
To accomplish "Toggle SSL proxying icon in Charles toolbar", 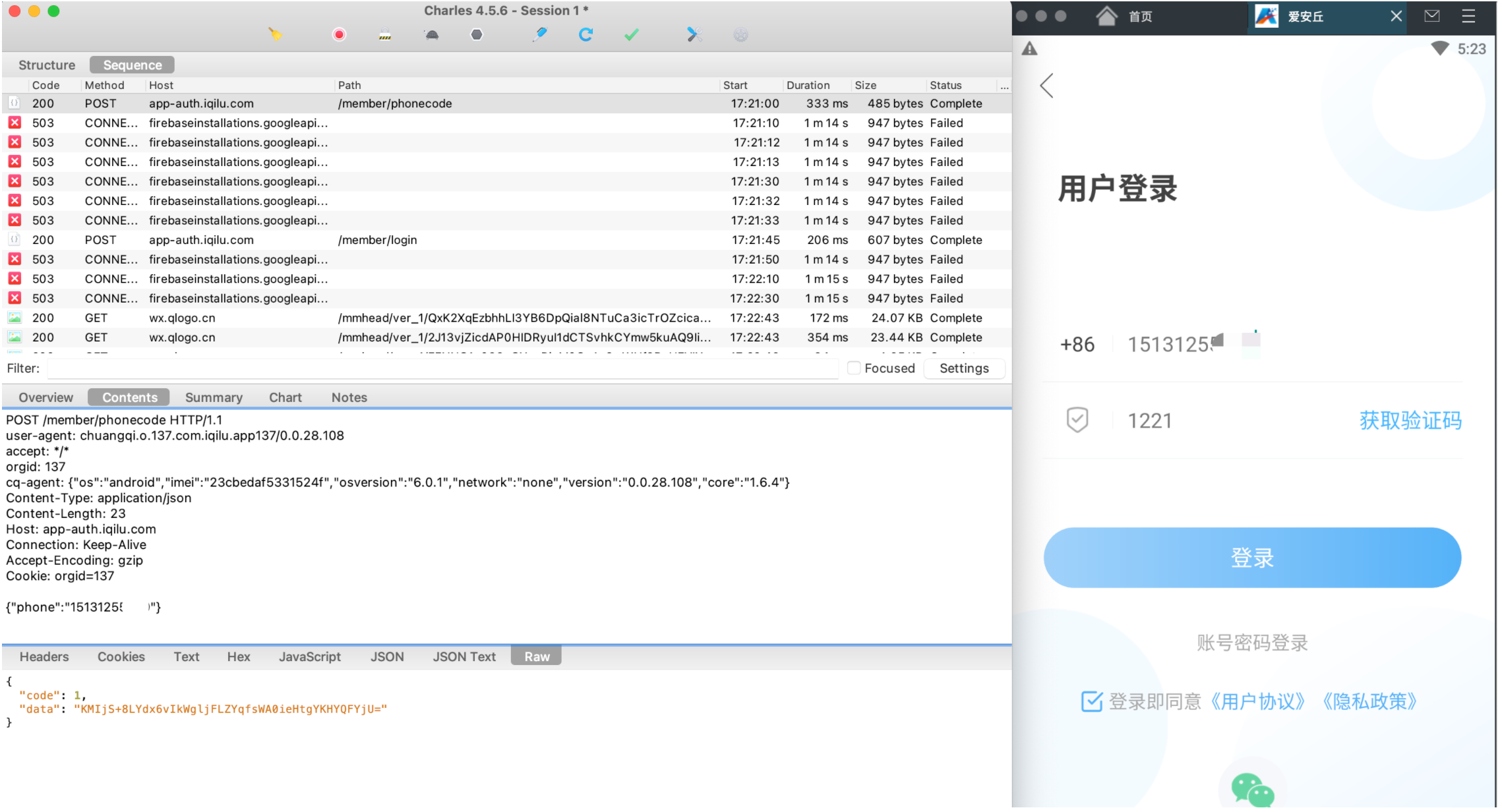I will click(385, 34).
